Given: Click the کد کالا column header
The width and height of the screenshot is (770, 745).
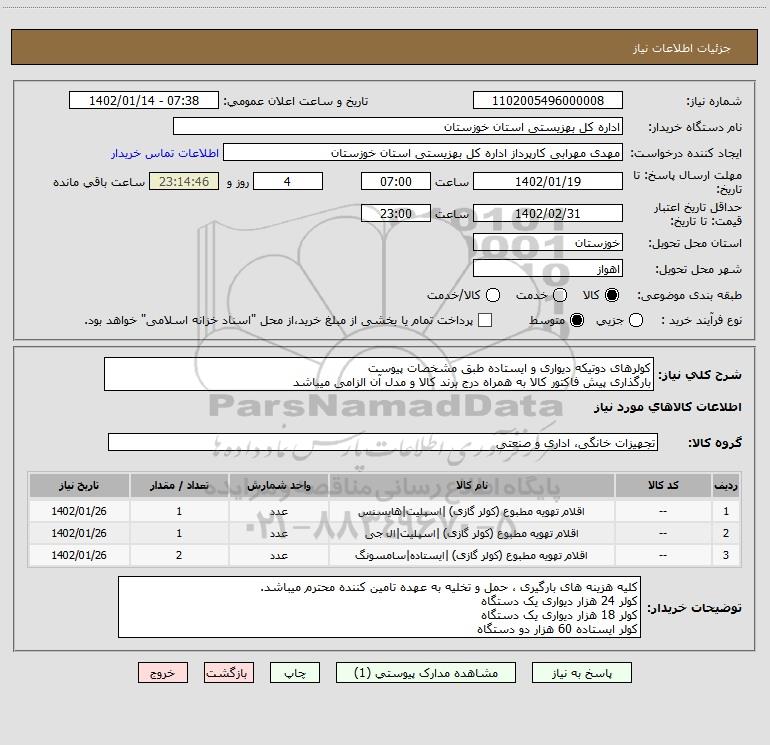Looking at the screenshot, I should pyautogui.click(x=663, y=486).
